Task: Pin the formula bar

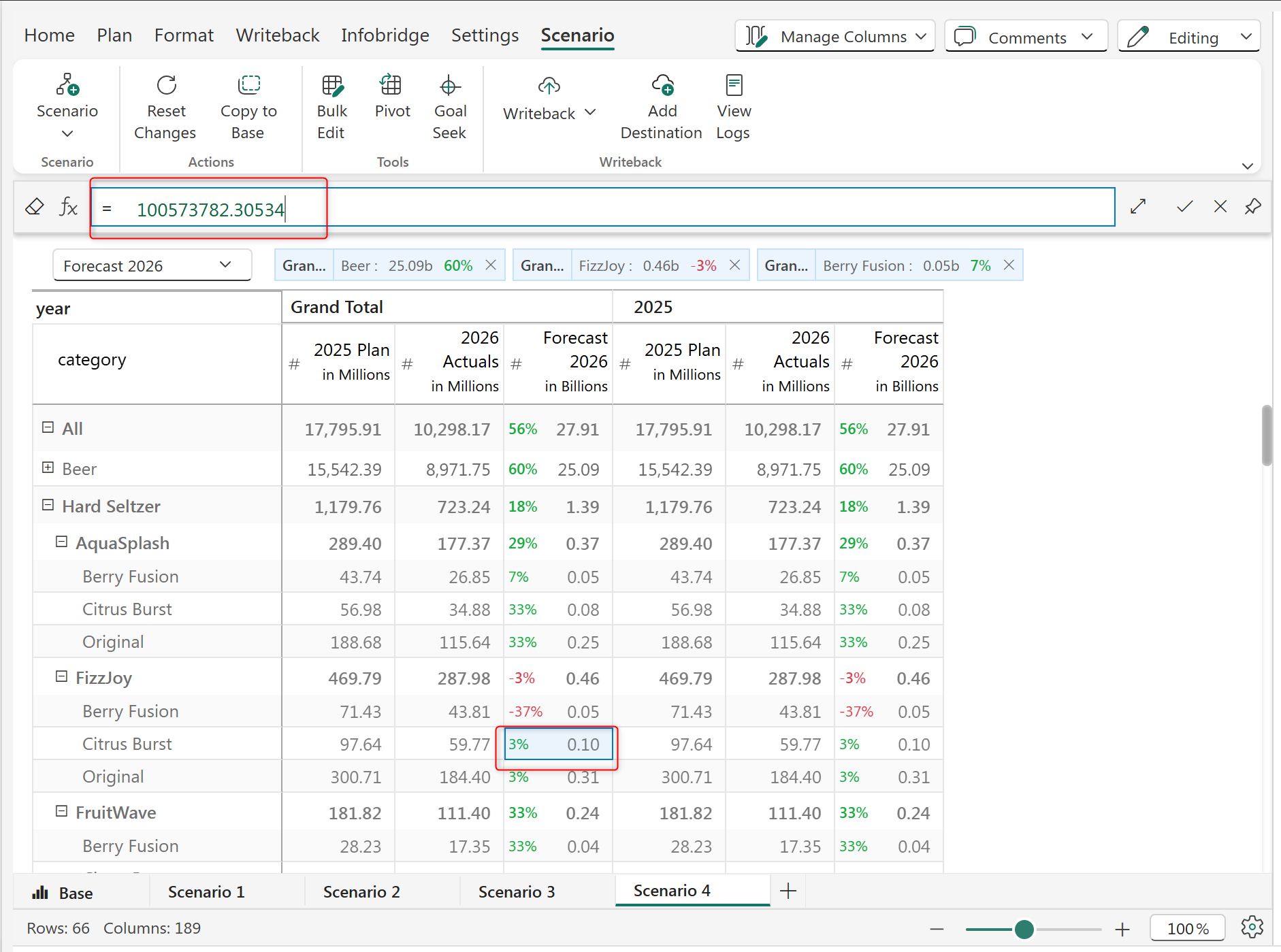Action: (x=1252, y=207)
